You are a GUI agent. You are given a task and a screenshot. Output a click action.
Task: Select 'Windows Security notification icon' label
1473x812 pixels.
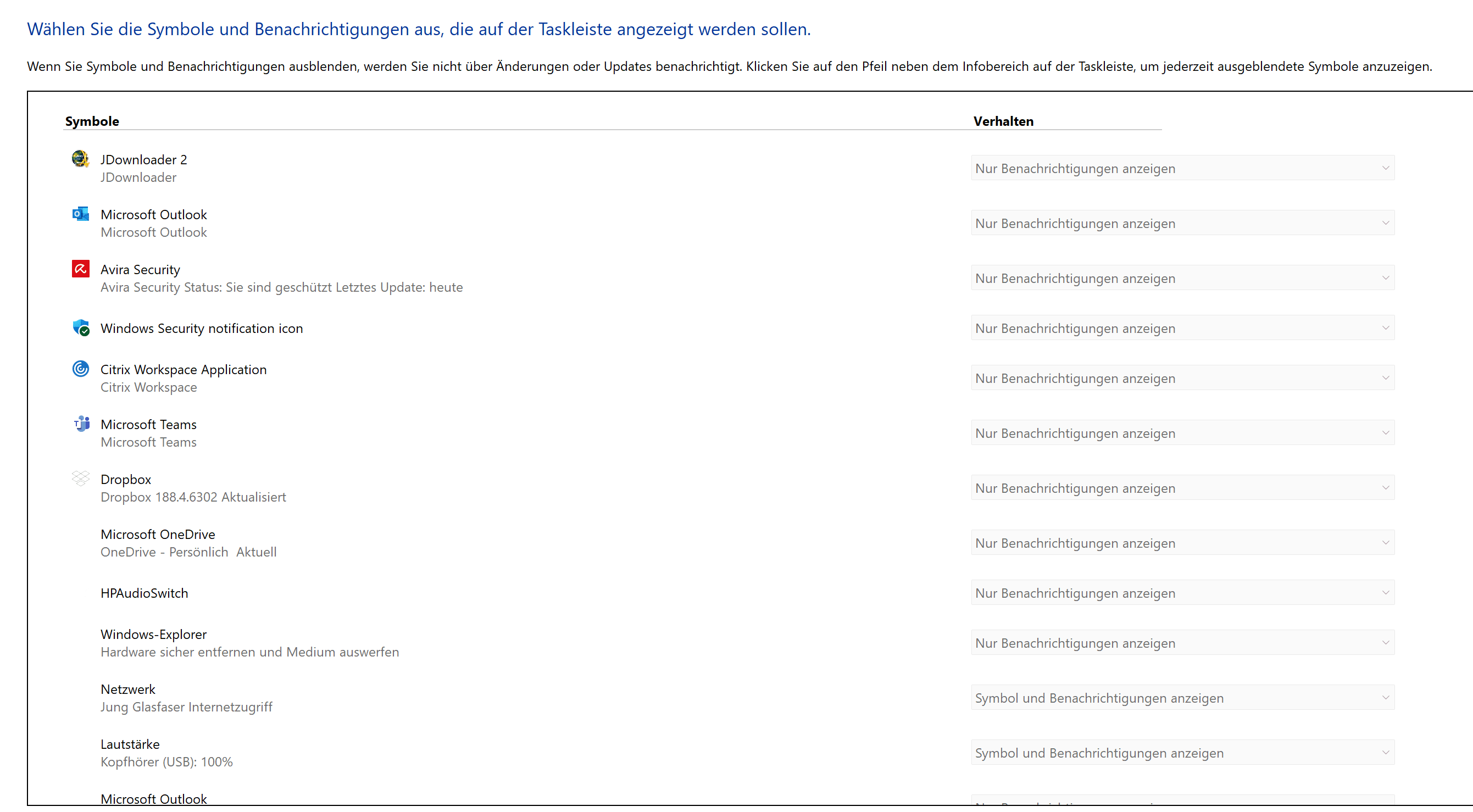[x=202, y=328]
